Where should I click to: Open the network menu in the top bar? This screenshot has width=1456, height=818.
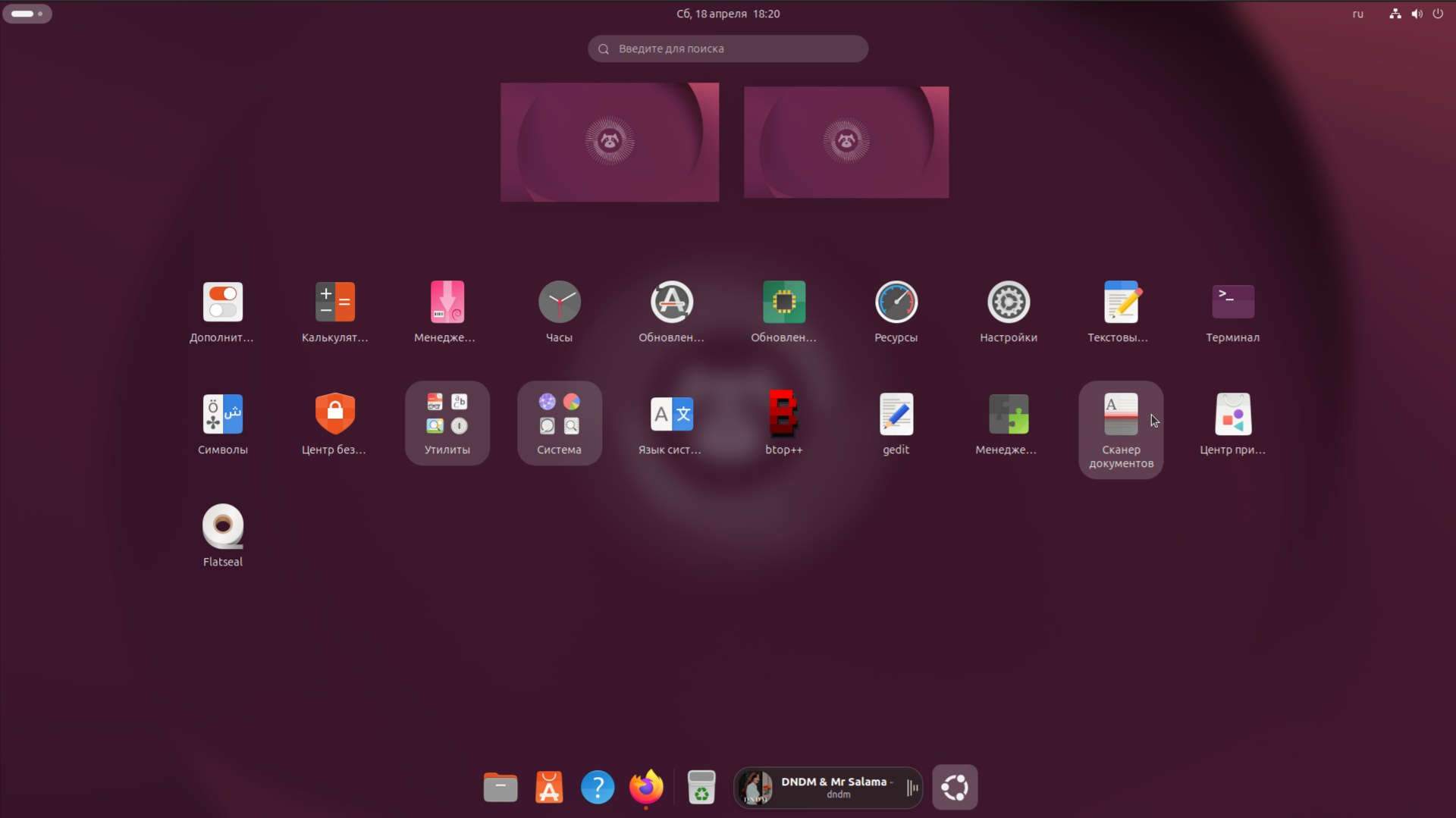point(1395,14)
